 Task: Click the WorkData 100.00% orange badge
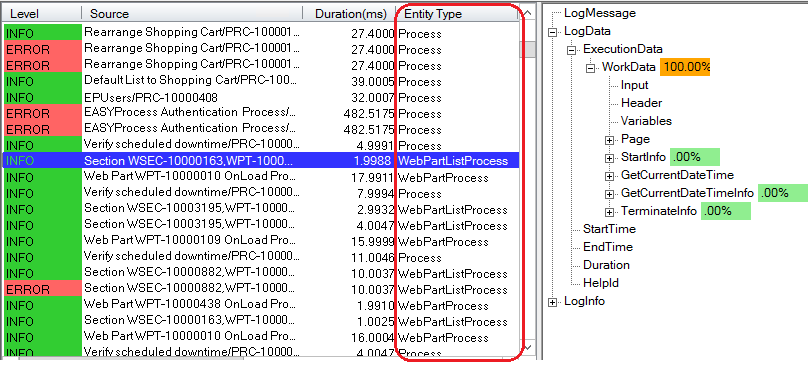pyautogui.click(x=685, y=67)
